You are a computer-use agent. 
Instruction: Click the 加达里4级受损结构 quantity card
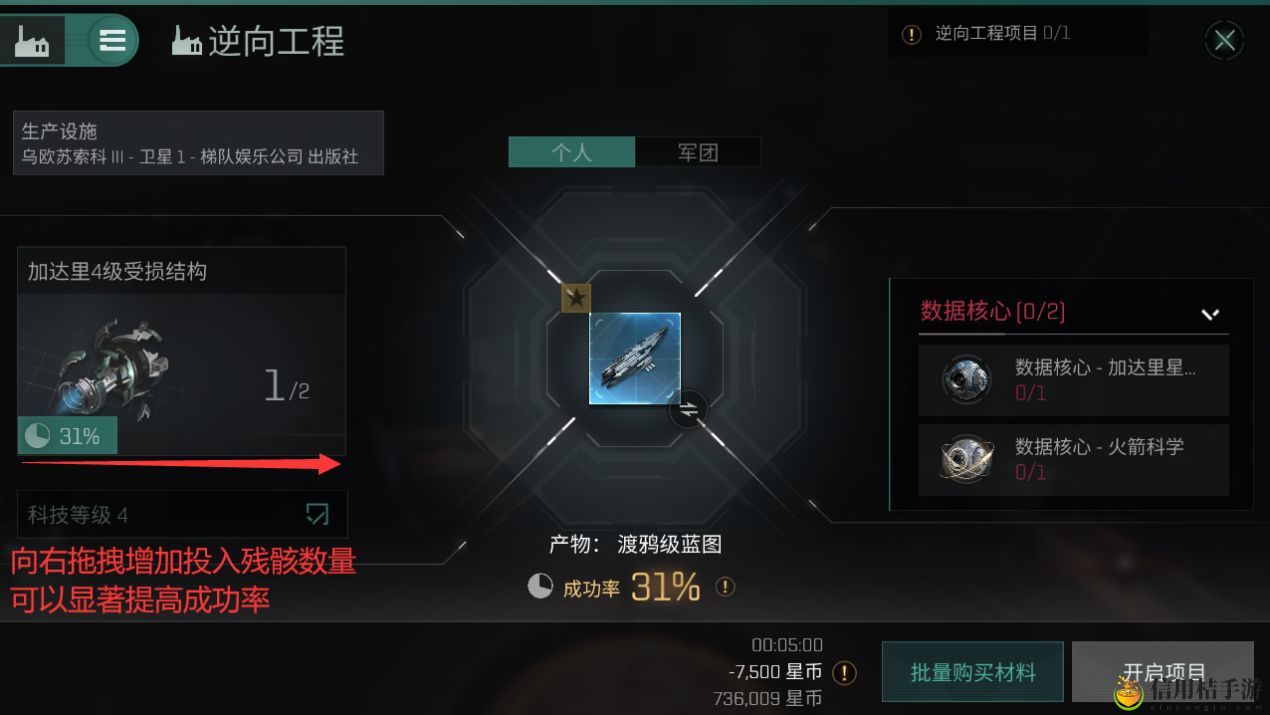(x=182, y=351)
